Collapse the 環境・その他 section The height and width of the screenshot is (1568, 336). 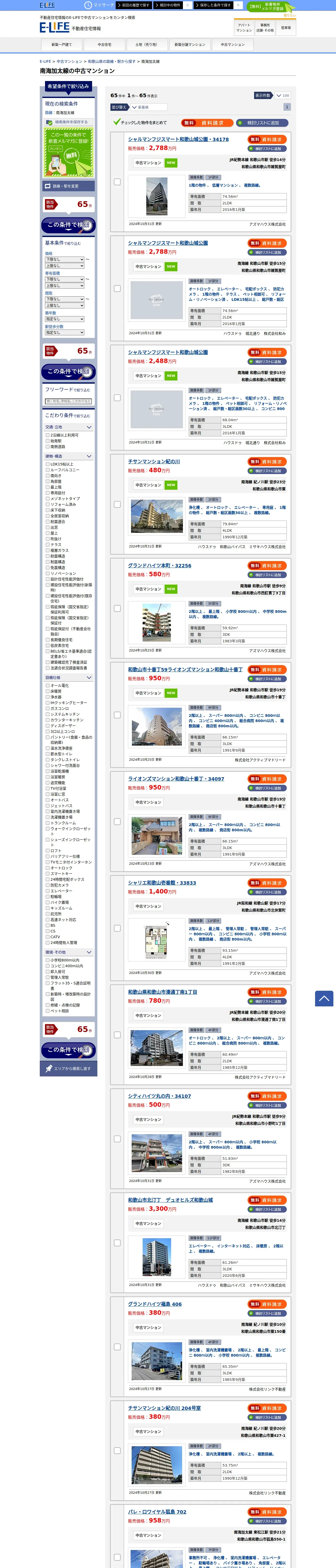click(x=68, y=952)
